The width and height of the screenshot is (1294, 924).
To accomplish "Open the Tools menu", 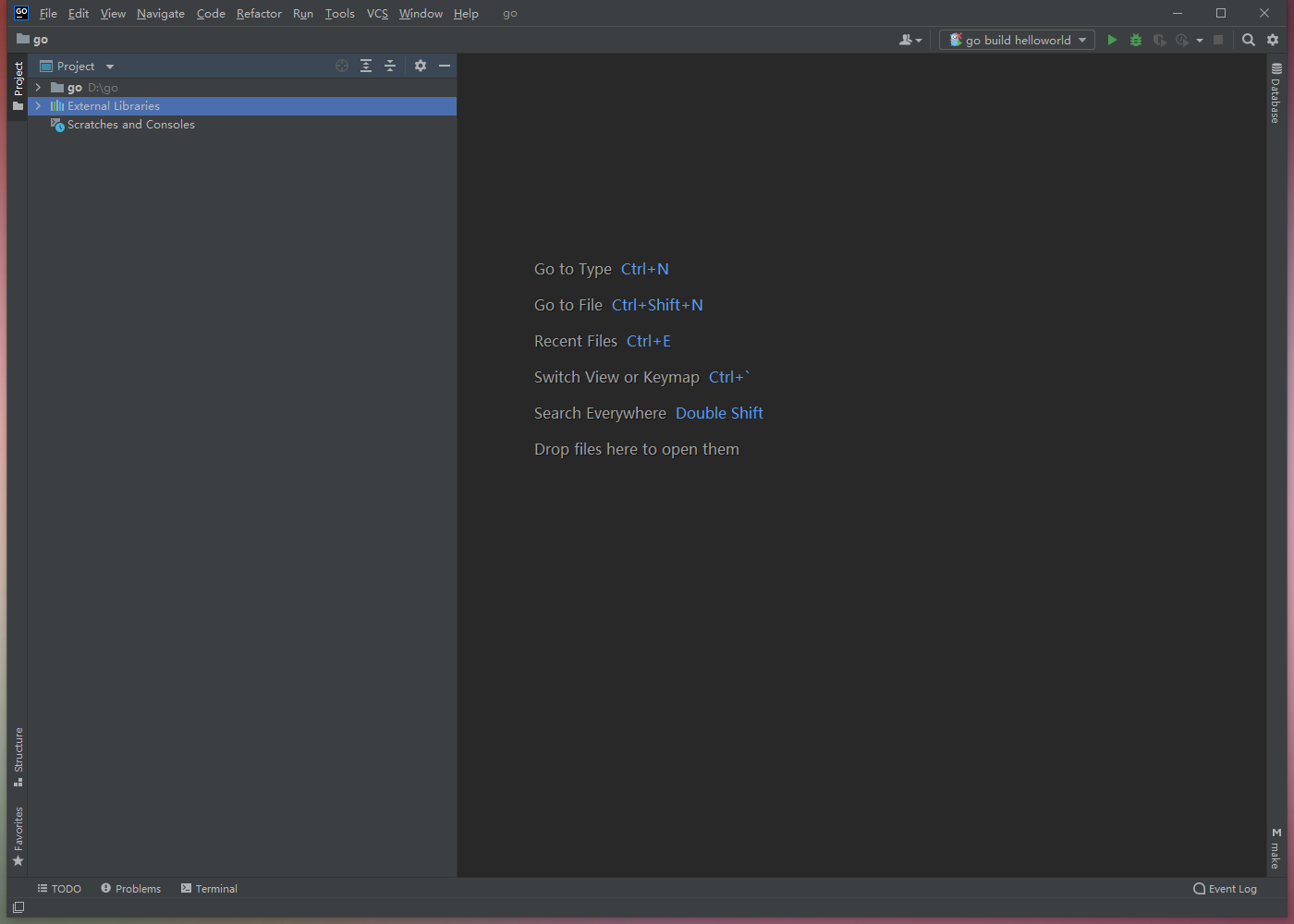I will click(x=340, y=14).
